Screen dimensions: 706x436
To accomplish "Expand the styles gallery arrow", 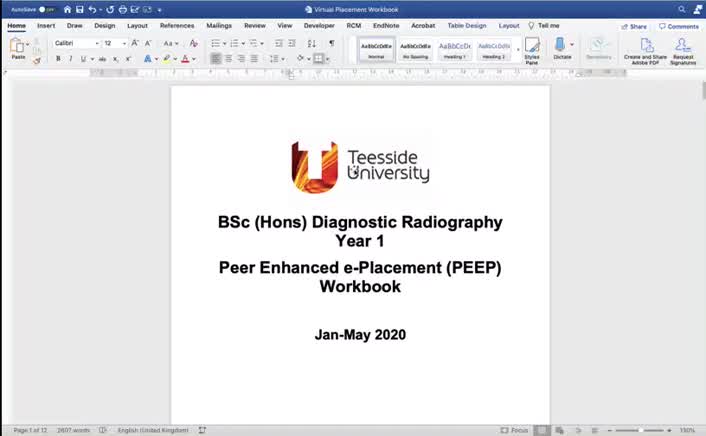I will pyautogui.click(x=517, y=50).
